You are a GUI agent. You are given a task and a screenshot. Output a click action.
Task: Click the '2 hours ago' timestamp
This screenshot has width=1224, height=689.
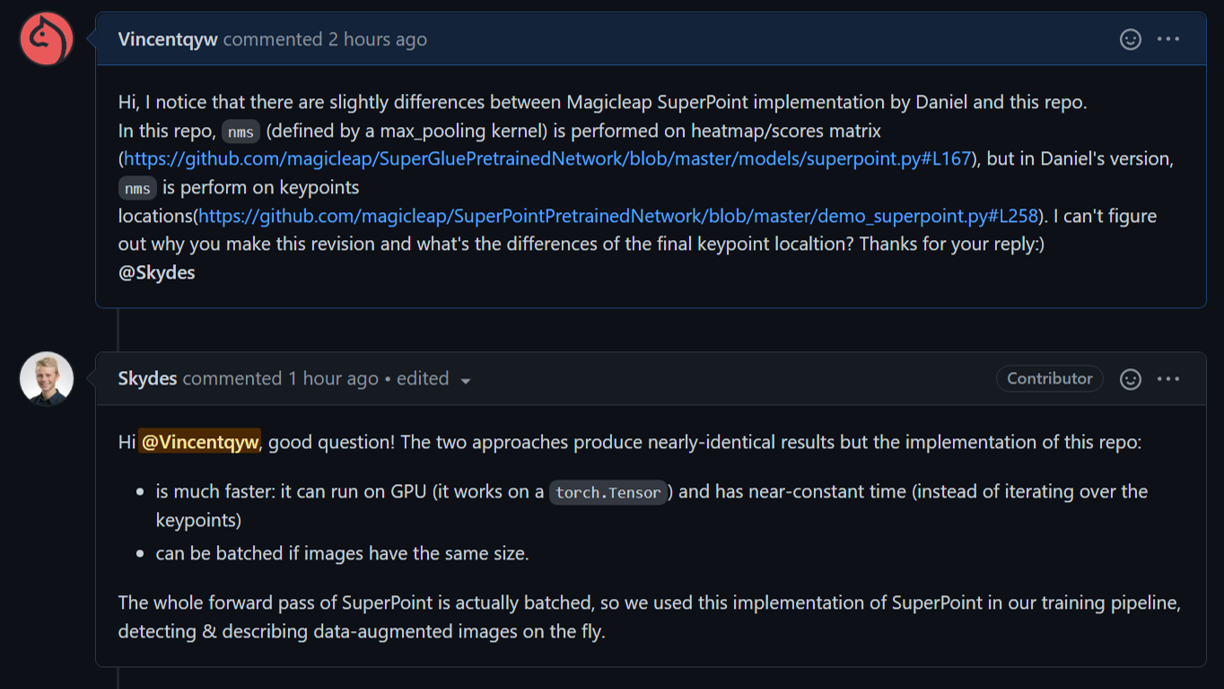coord(377,39)
